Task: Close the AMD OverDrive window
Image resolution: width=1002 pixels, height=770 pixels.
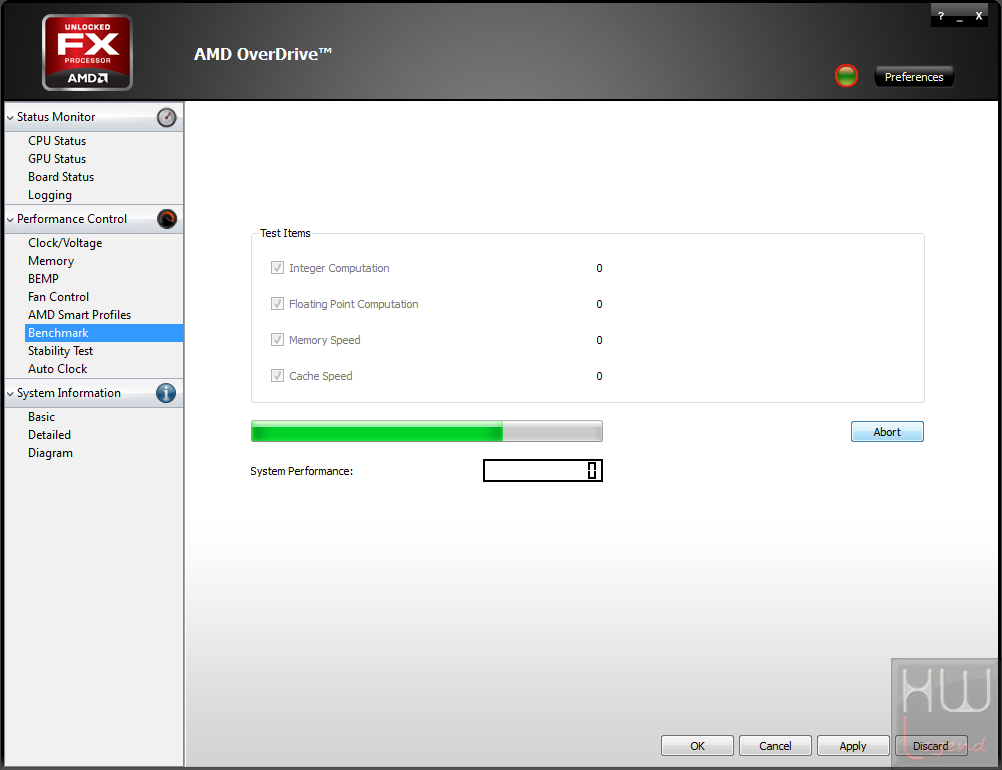Action: pyautogui.click(x=978, y=16)
